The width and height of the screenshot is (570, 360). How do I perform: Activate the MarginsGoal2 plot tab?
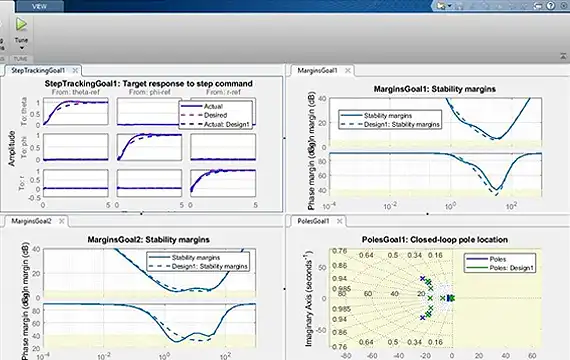click(x=31, y=221)
